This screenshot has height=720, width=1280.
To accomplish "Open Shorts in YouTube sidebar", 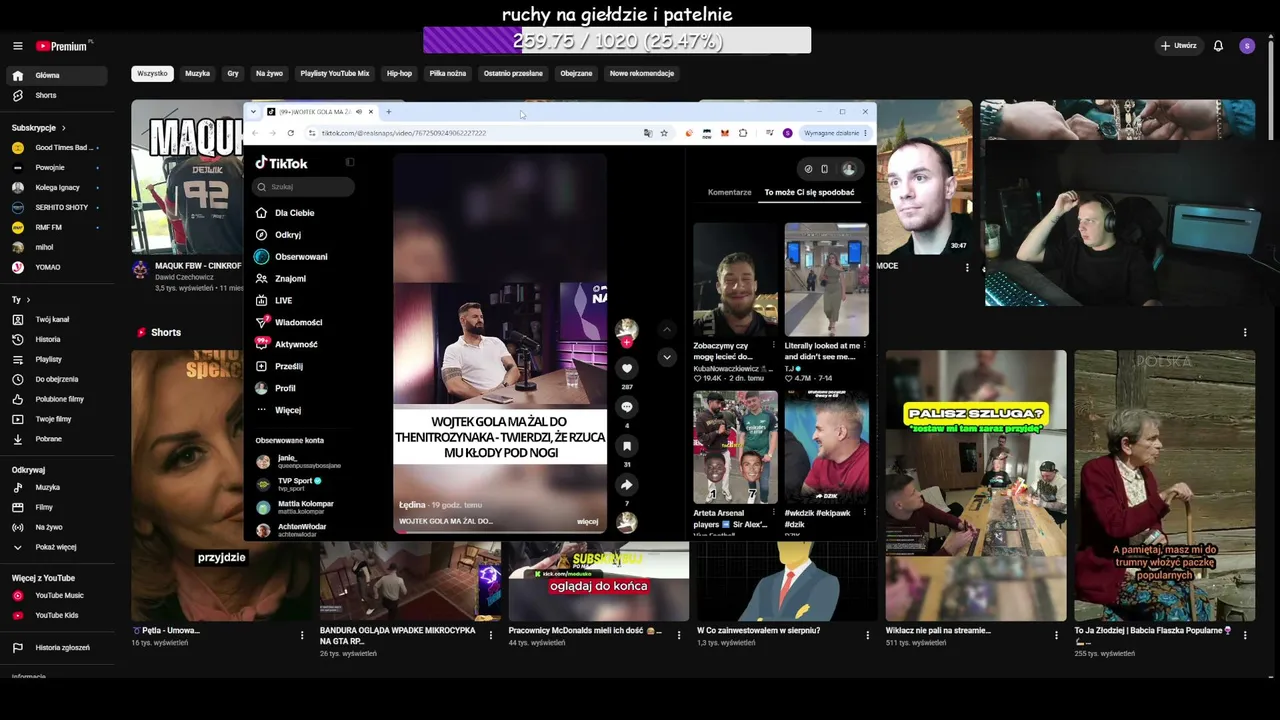I will click(x=56, y=95).
